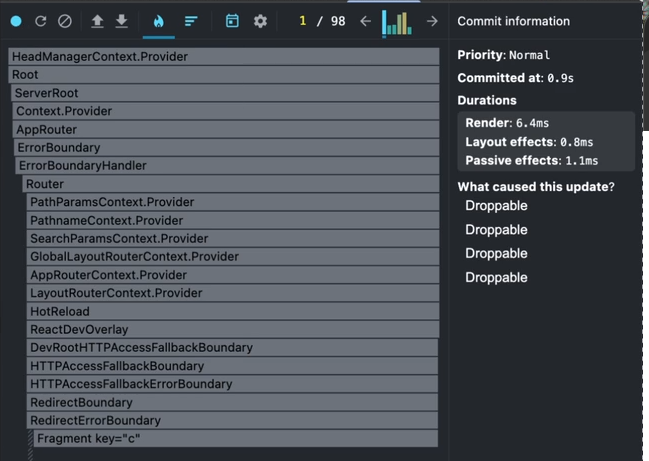The width and height of the screenshot is (649, 461).
Task: Reload and start profiling icon
Action: tap(41, 21)
